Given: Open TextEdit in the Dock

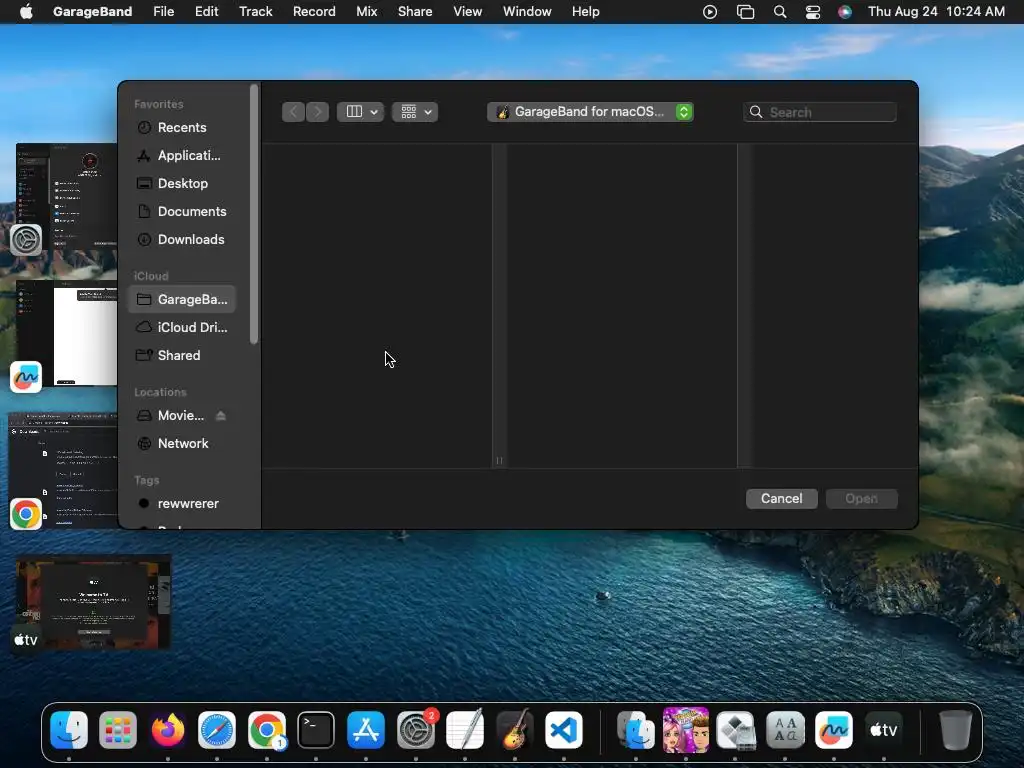Looking at the screenshot, I should click(465, 729).
